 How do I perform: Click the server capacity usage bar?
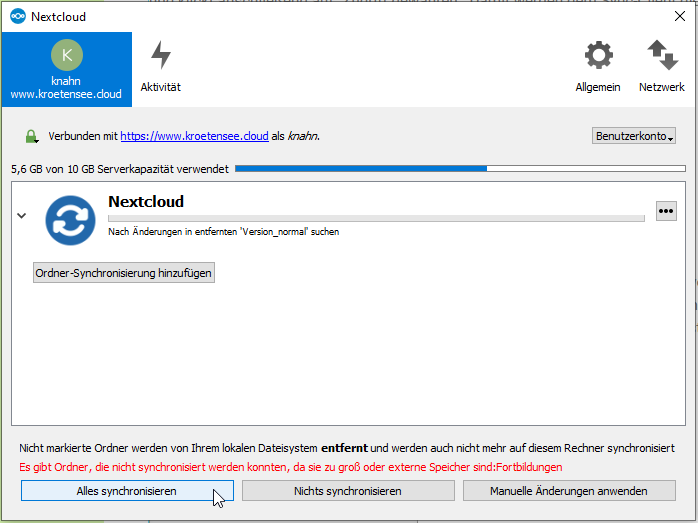tap(460, 169)
